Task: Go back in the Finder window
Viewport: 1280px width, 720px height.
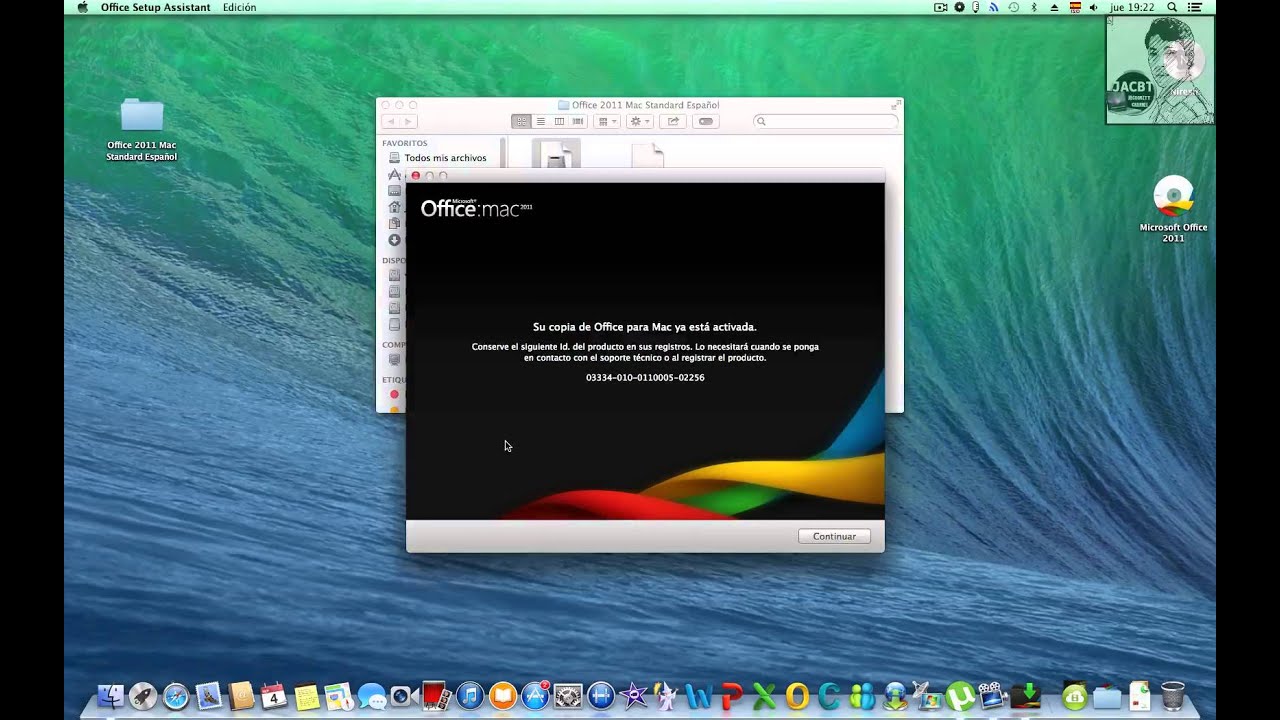Action: (391, 121)
